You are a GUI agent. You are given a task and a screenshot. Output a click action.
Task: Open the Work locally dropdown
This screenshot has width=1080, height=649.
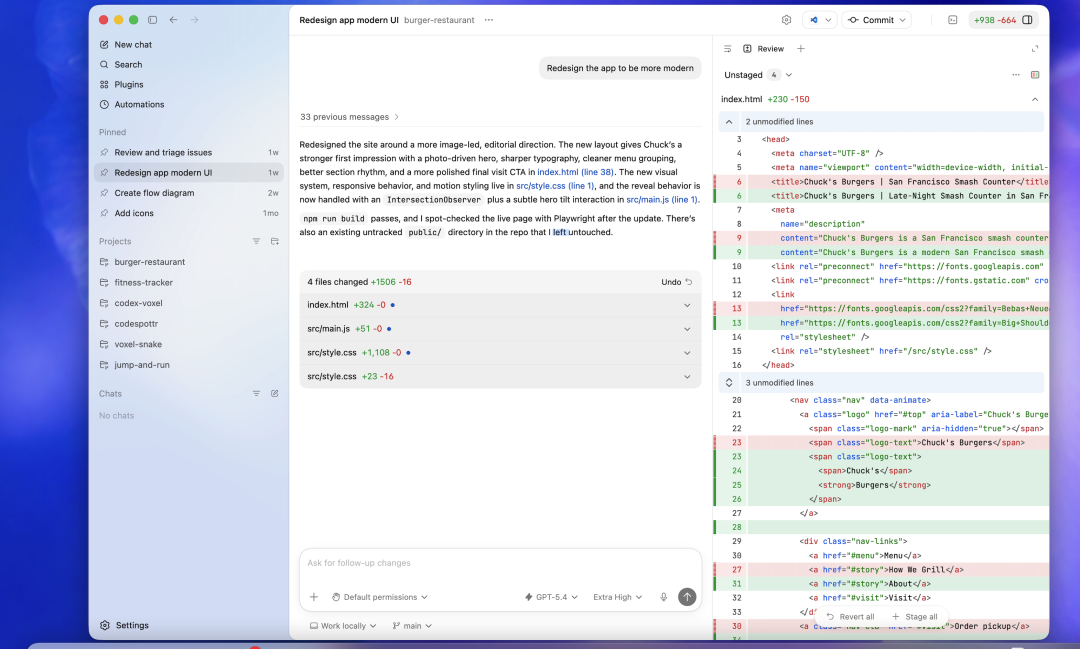tap(343, 626)
